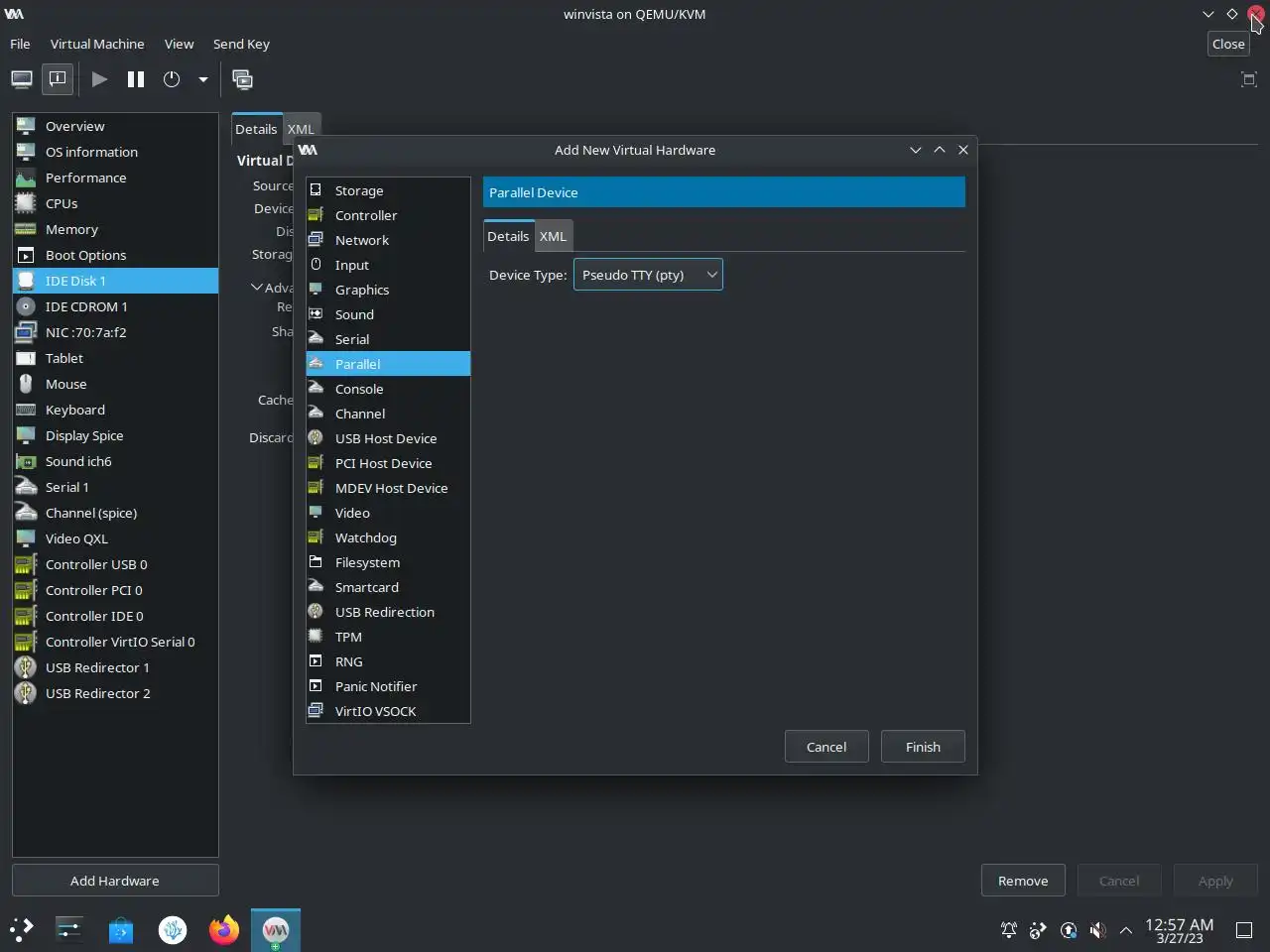1270x952 pixels.
Task: Select Display Spice in sidebar
Action: pyautogui.click(x=115, y=435)
